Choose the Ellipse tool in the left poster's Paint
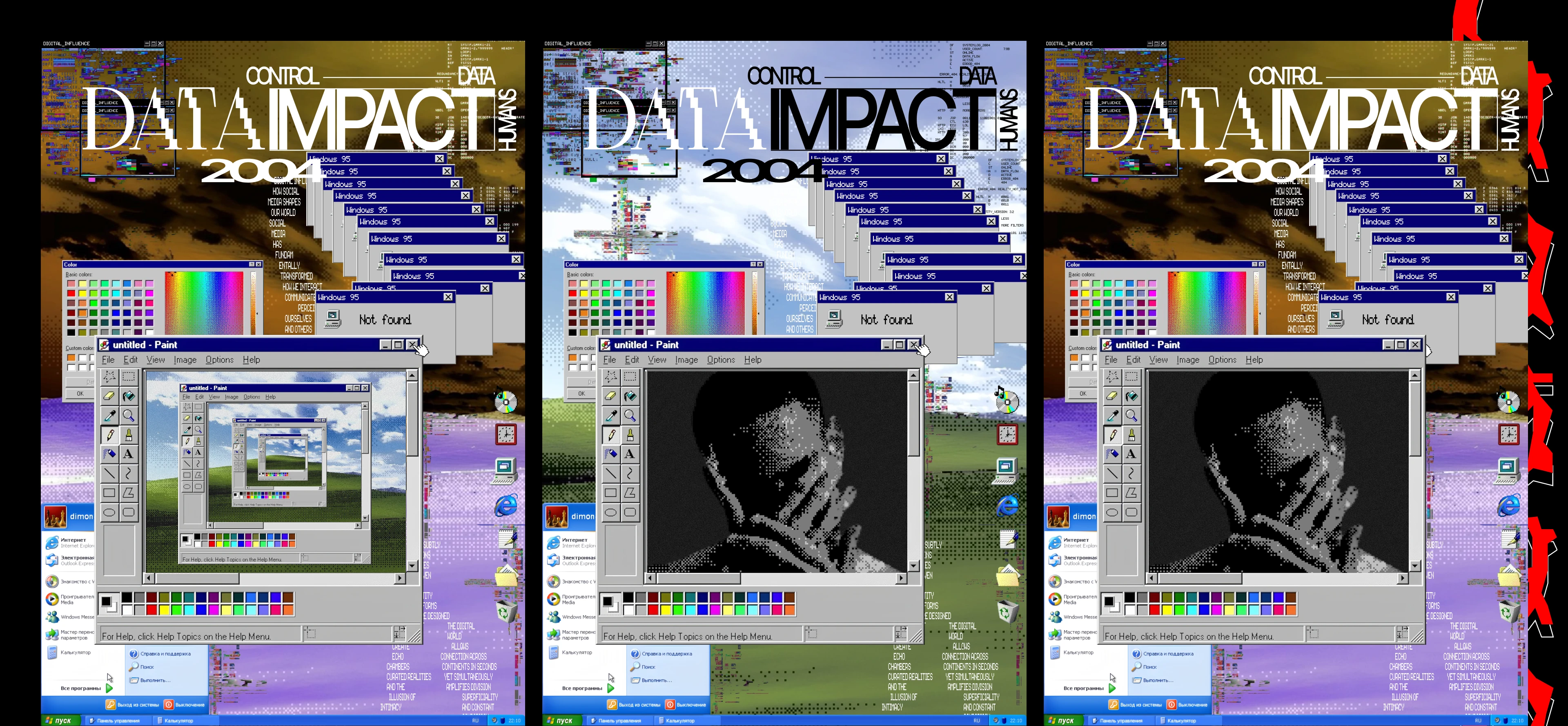The height and width of the screenshot is (726, 1568). (x=109, y=512)
